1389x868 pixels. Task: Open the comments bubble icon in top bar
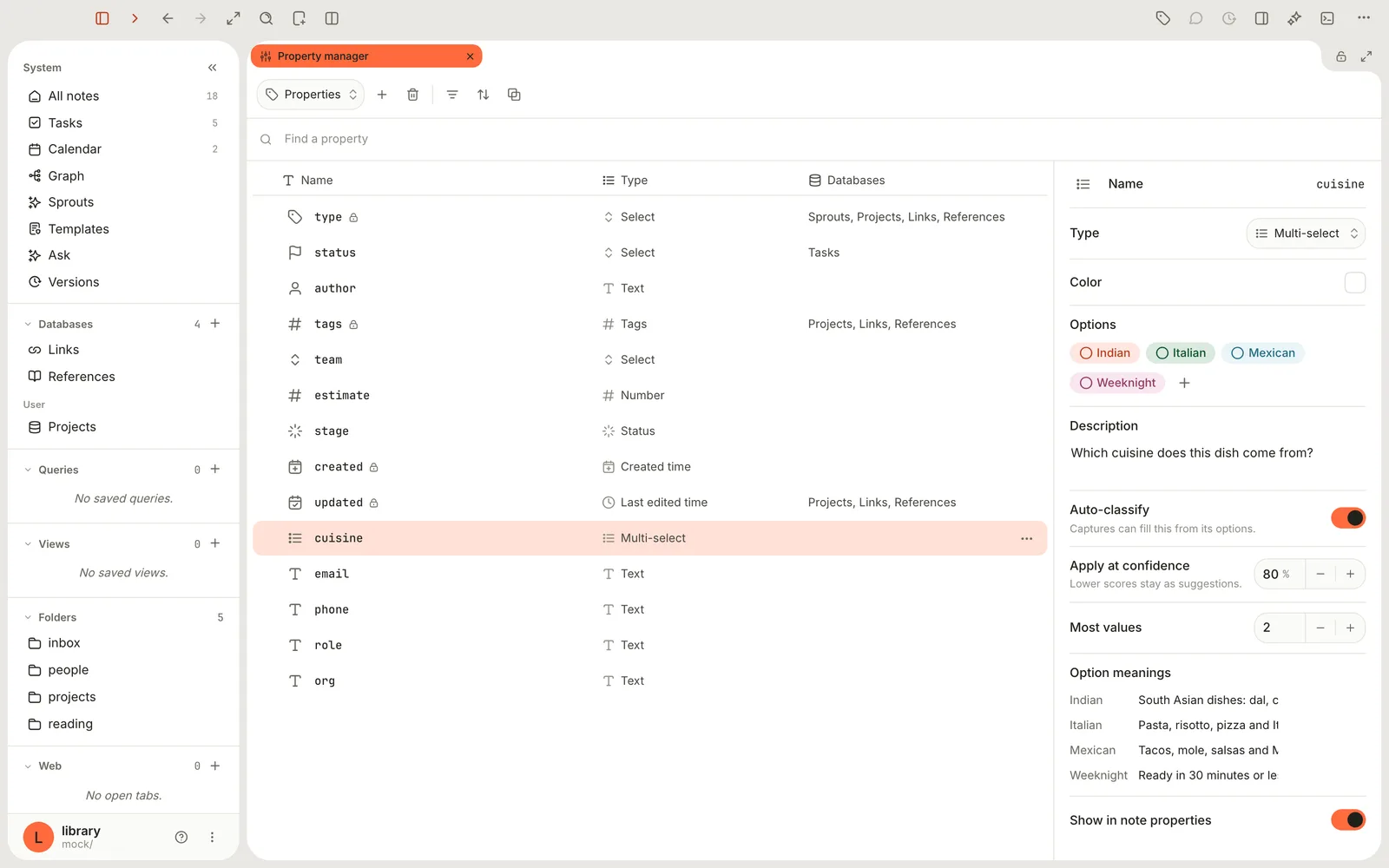[x=1196, y=18]
